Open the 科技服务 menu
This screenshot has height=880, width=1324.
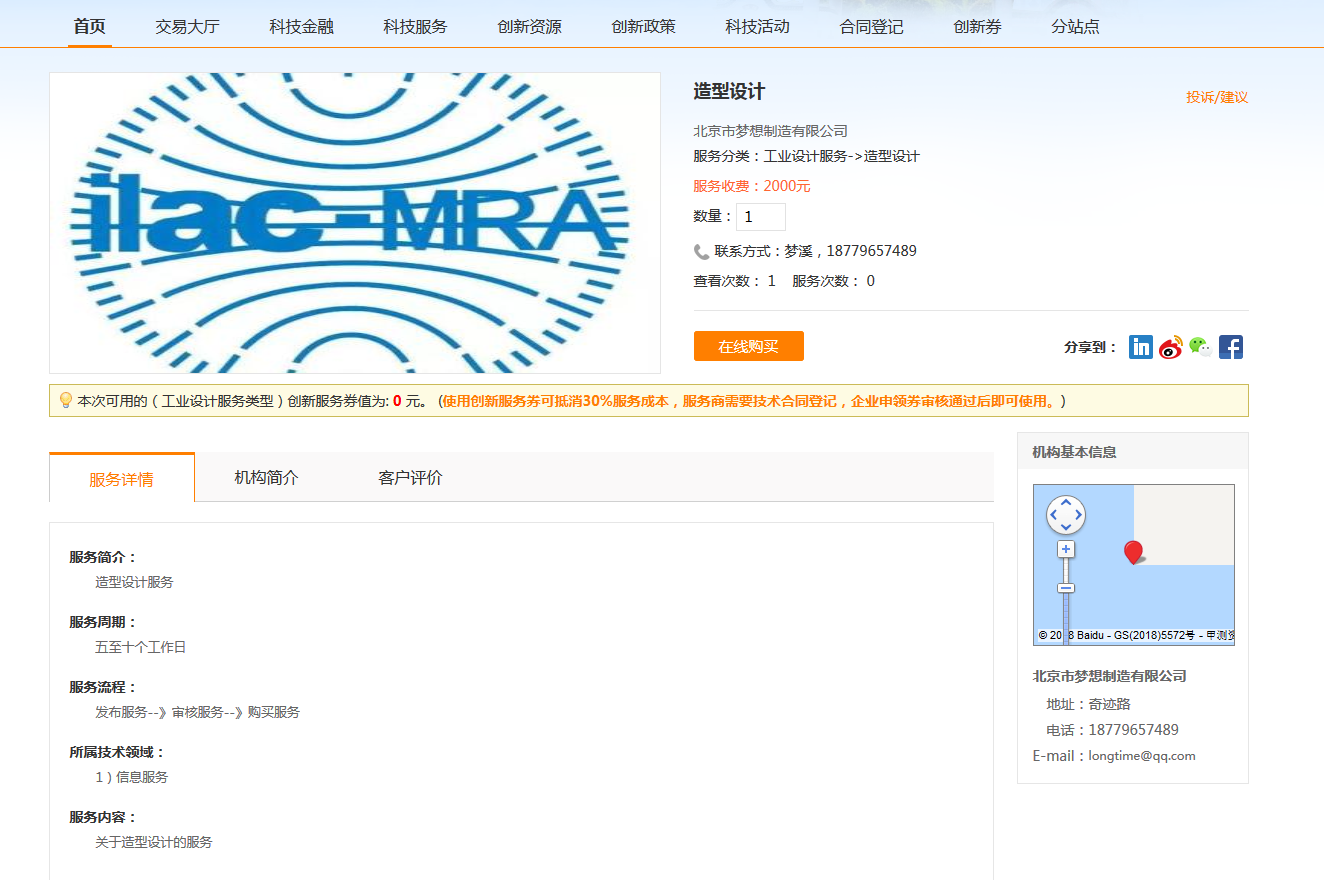415,27
